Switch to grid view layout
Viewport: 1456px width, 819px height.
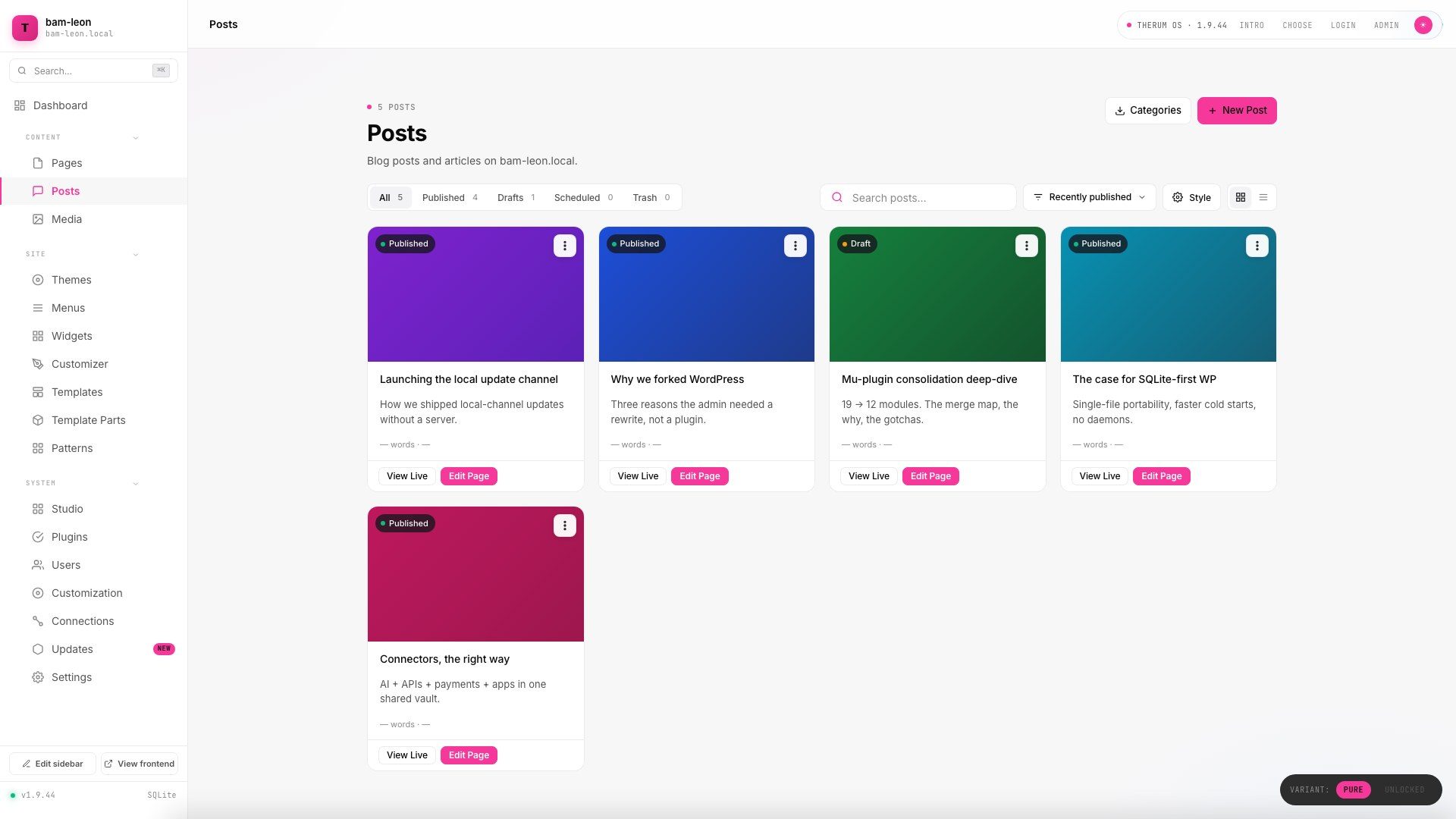point(1241,197)
